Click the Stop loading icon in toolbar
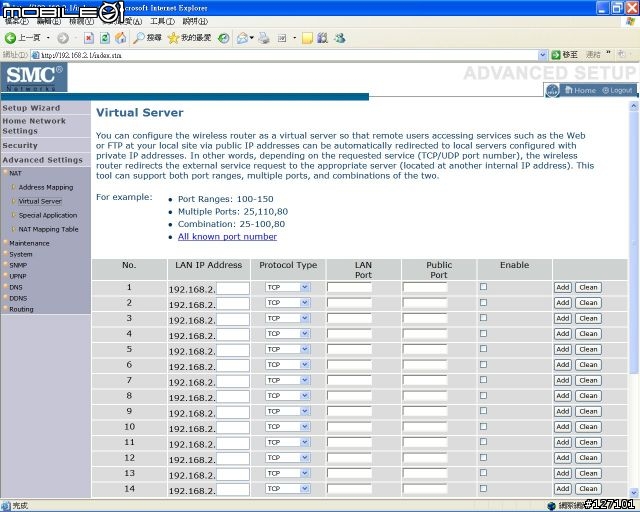Viewport: 640px width, 512px height. coord(89,38)
